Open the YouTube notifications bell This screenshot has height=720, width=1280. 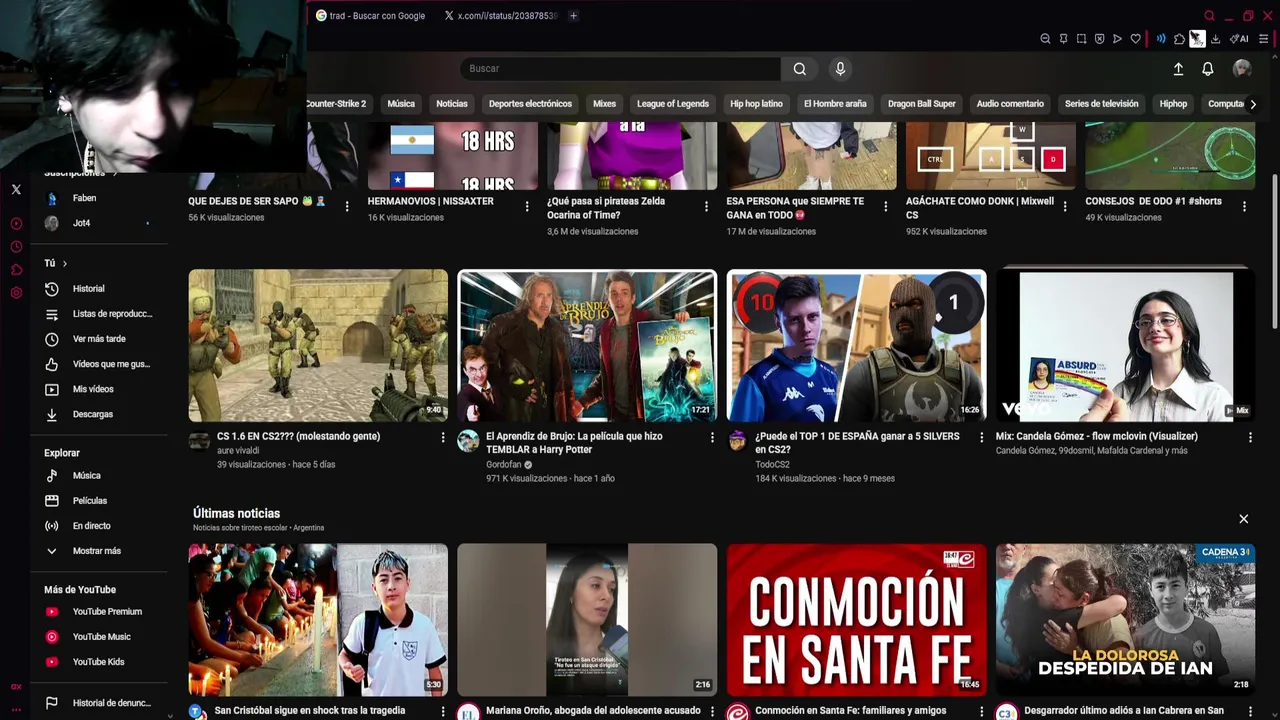[x=1208, y=69]
